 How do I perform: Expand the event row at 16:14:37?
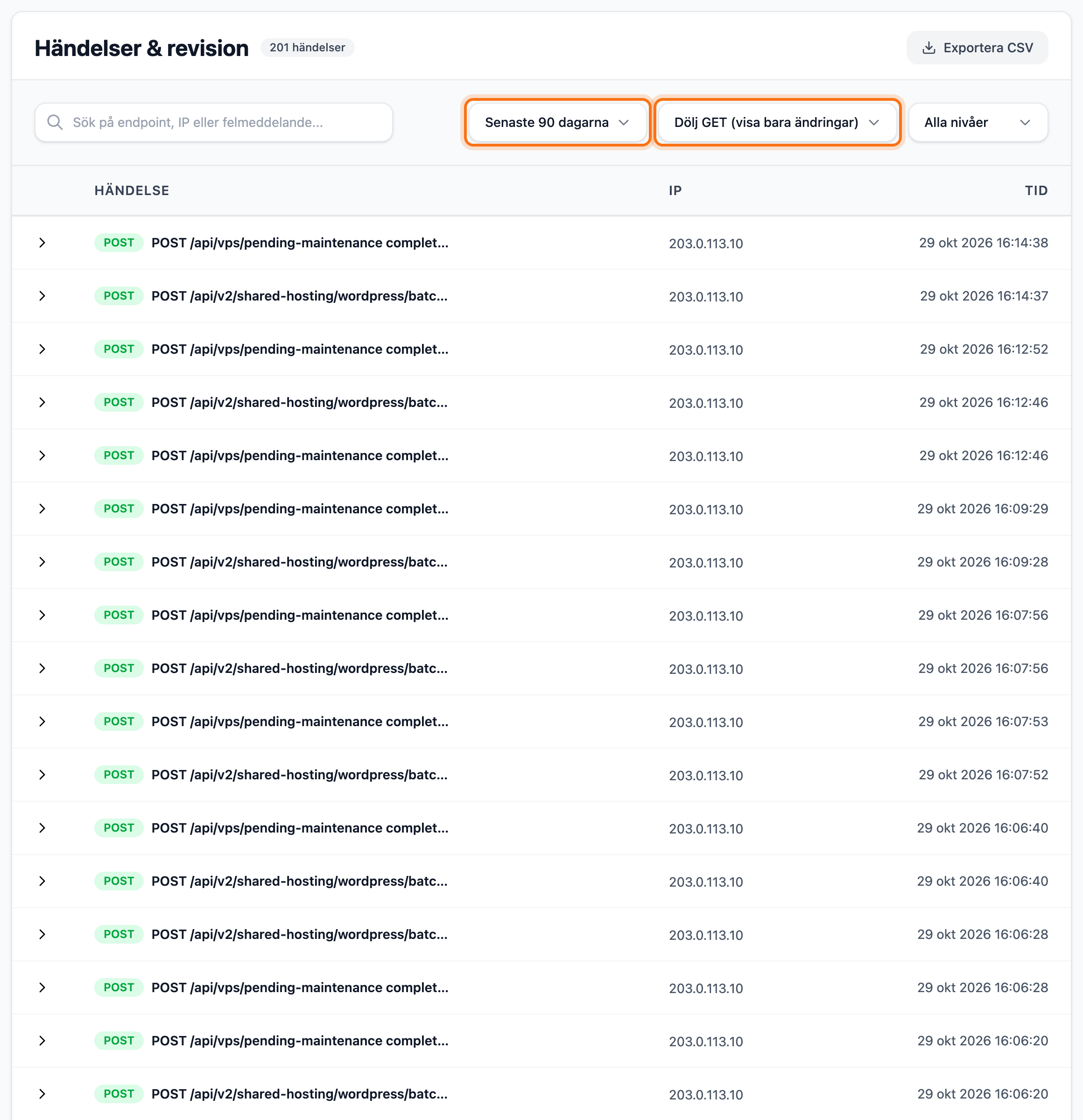coord(42,296)
